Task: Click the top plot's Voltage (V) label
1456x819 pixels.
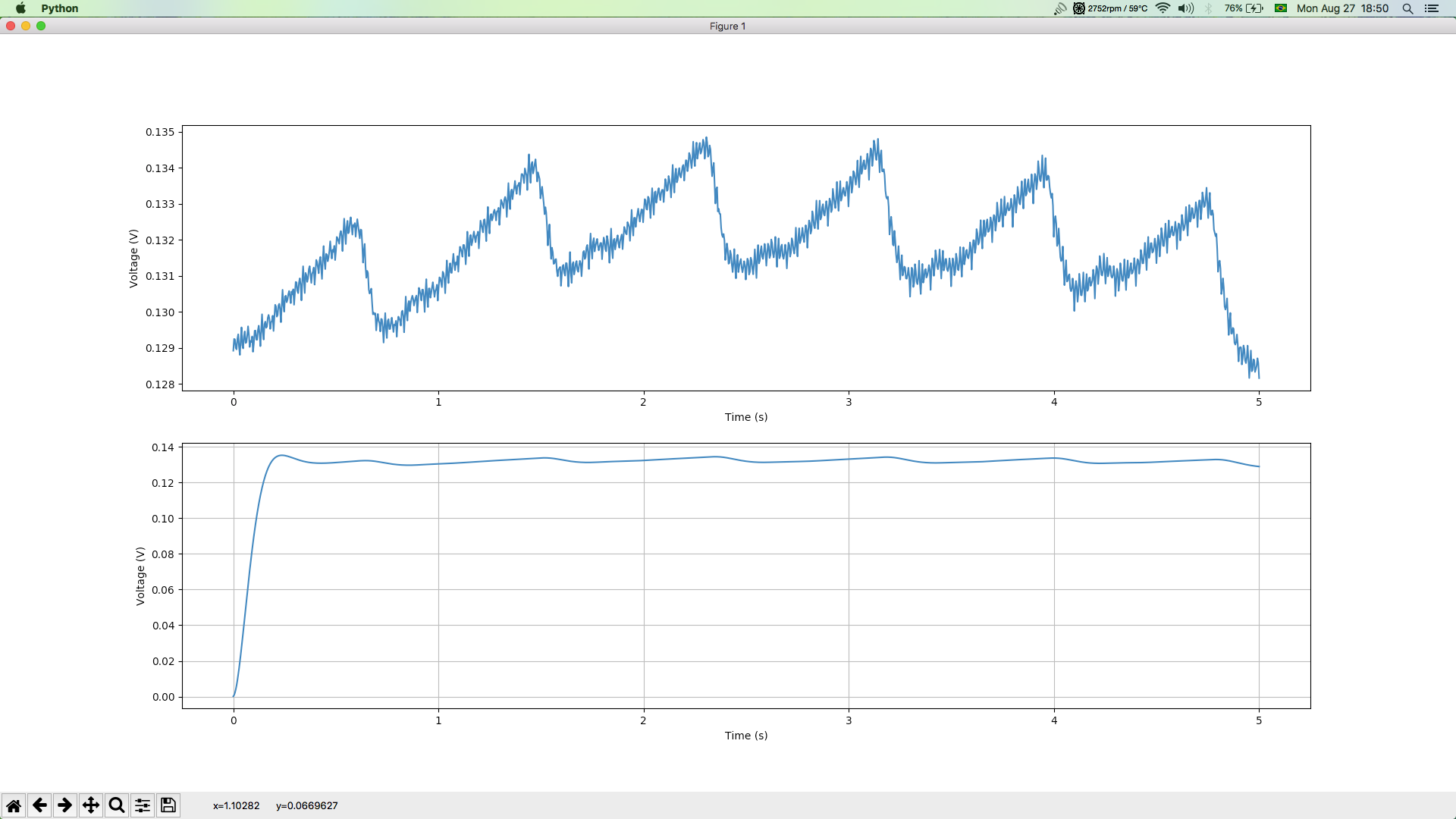Action: [133, 259]
